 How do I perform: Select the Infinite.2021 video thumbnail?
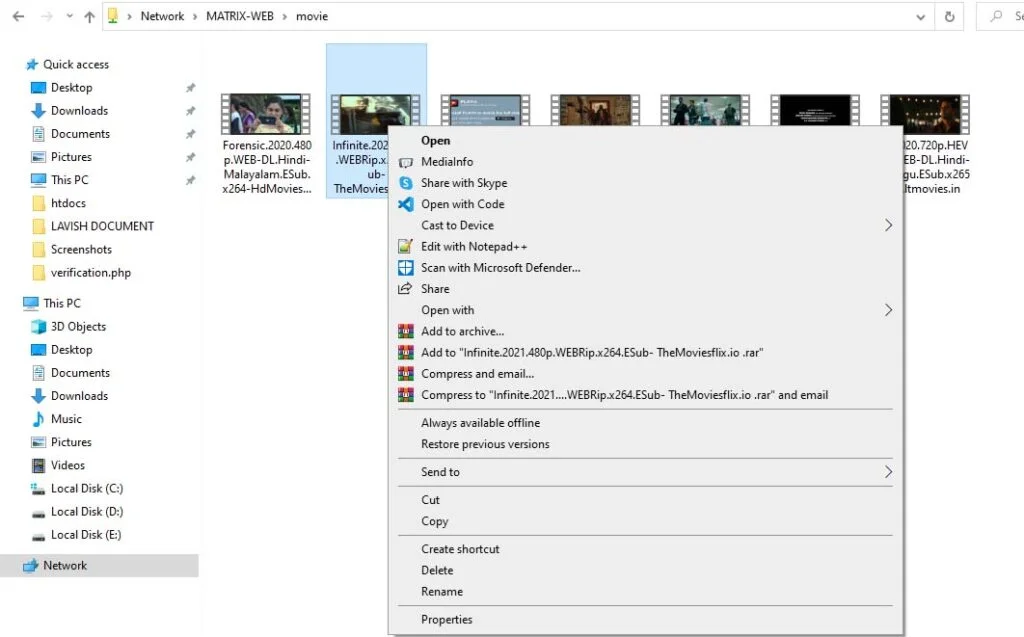(x=376, y=109)
